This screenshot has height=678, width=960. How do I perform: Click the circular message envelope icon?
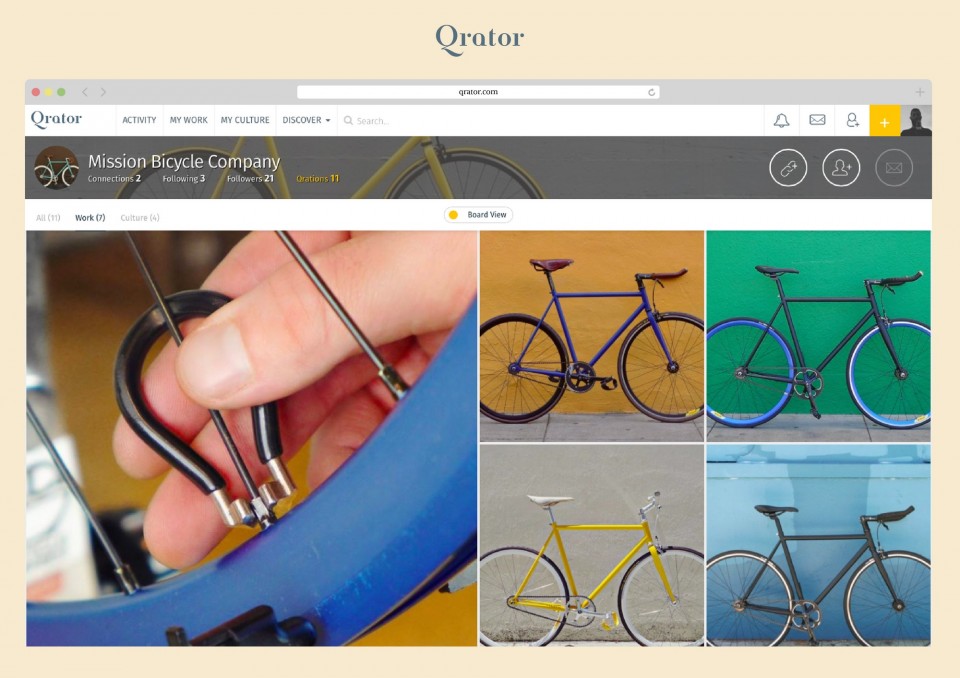pyautogui.click(x=894, y=167)
